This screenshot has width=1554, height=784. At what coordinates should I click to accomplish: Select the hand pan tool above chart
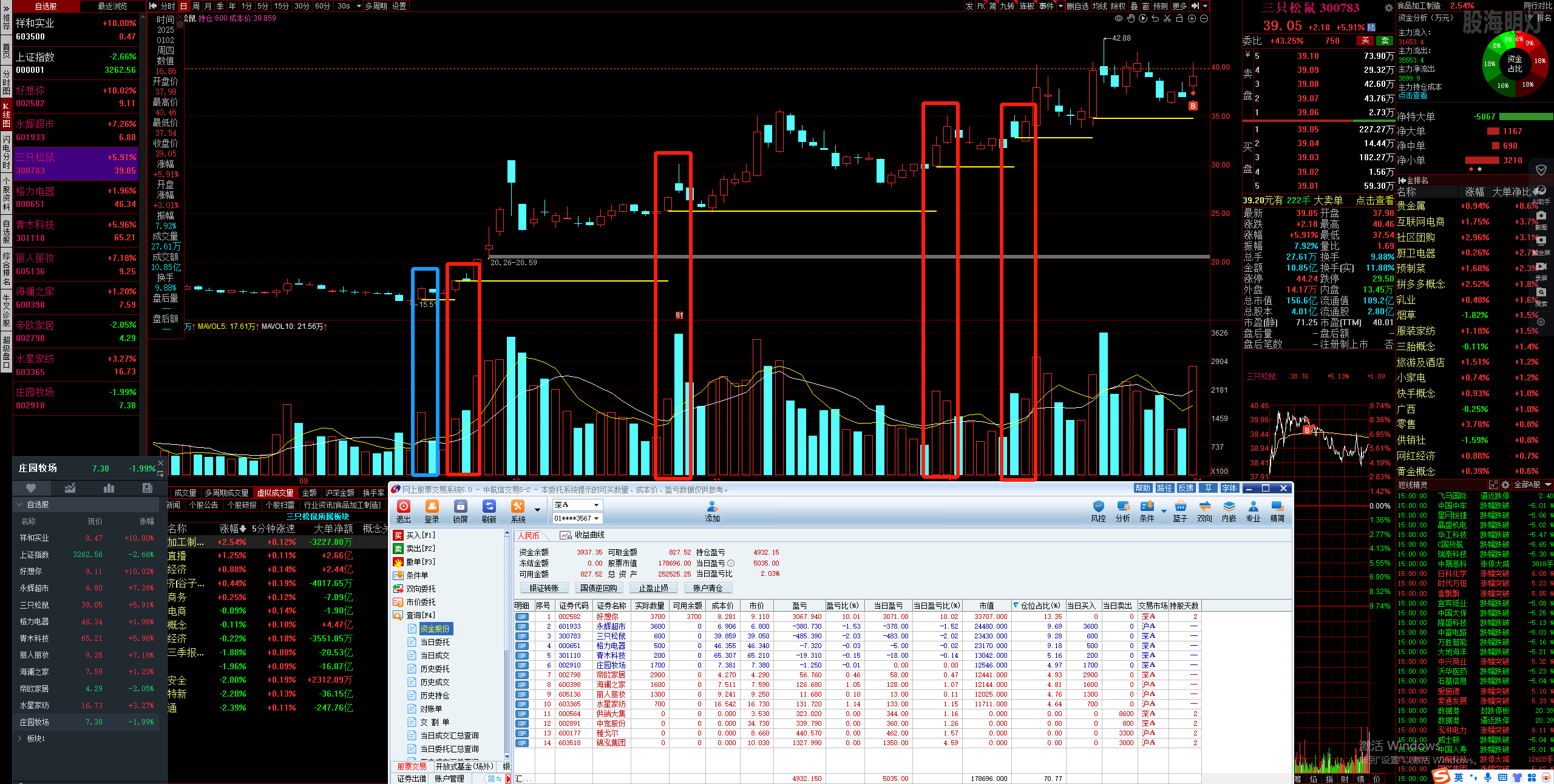coord(1131,19)
